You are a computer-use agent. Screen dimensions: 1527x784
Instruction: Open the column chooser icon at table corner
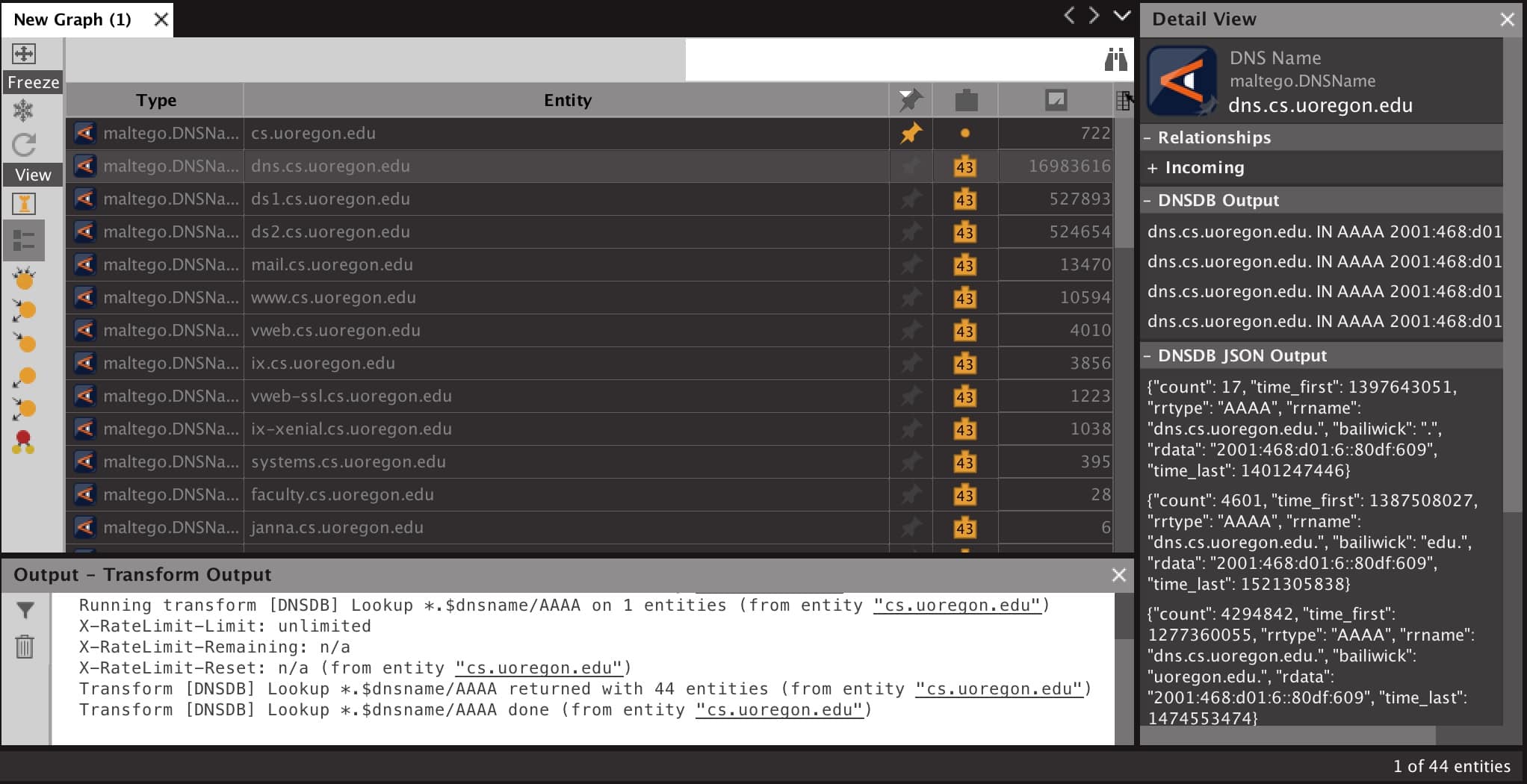pyautogui.click(x=1124, y=100)
